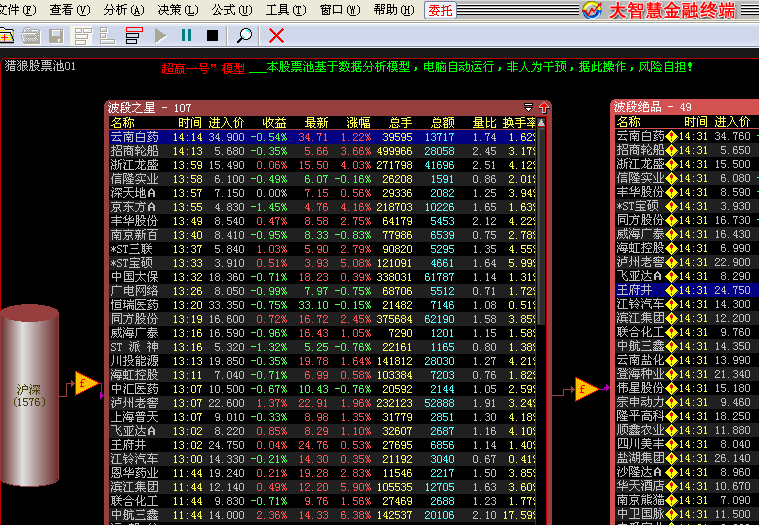Click the floppy disk save icon

56,36
